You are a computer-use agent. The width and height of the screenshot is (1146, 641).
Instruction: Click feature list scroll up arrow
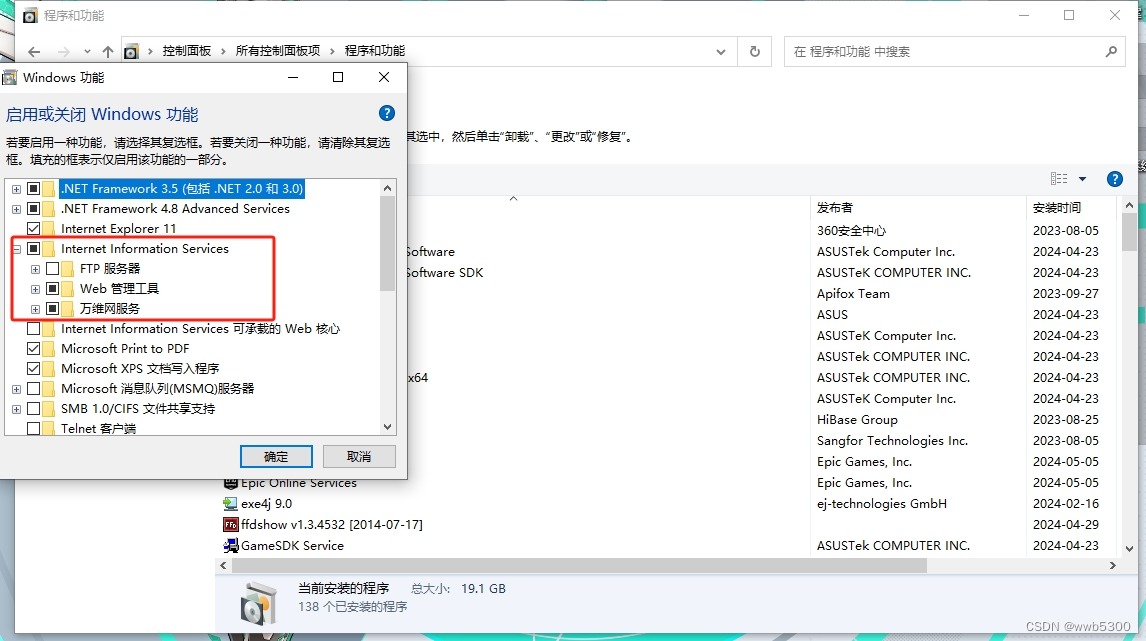pyautogui.click(x=387, y=188)
